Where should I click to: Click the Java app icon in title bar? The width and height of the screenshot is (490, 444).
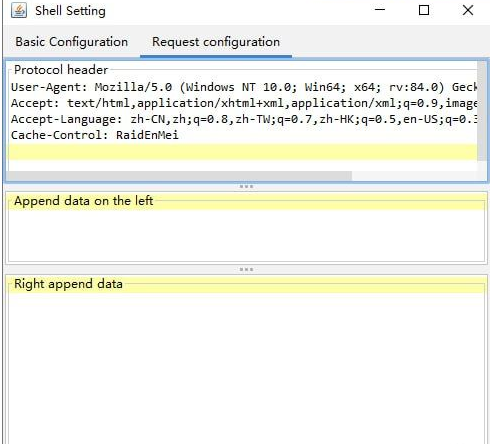(19, 10)
